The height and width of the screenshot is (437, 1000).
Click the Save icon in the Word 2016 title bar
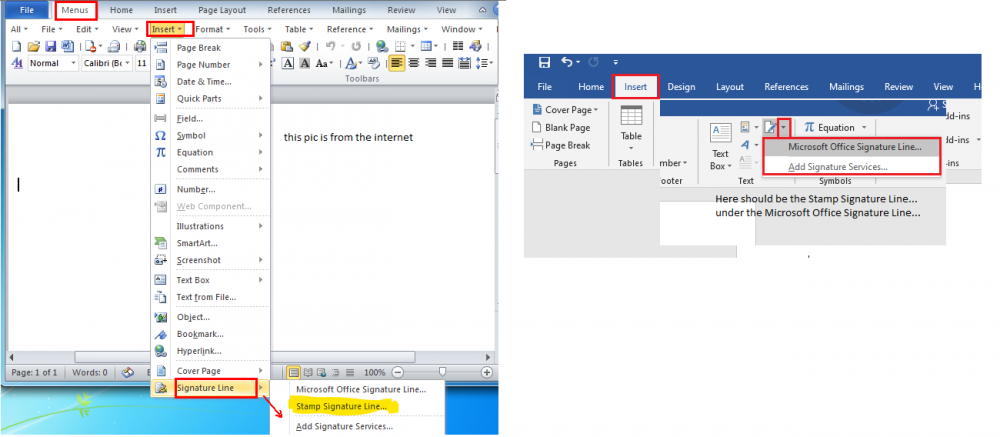[x=544, y=62]
